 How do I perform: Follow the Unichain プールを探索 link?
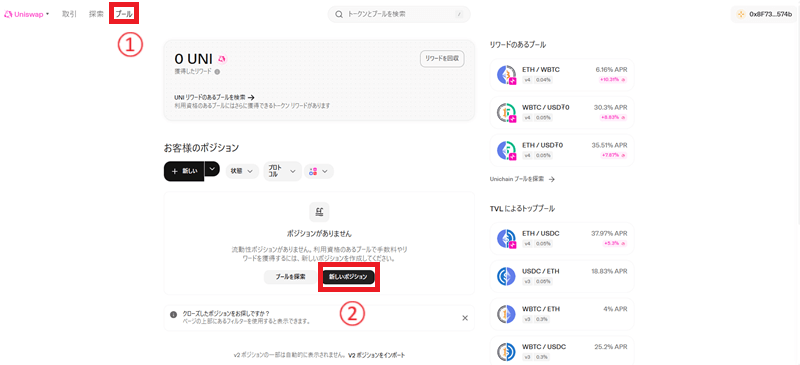pyautogui.click(x=522, y=179)
